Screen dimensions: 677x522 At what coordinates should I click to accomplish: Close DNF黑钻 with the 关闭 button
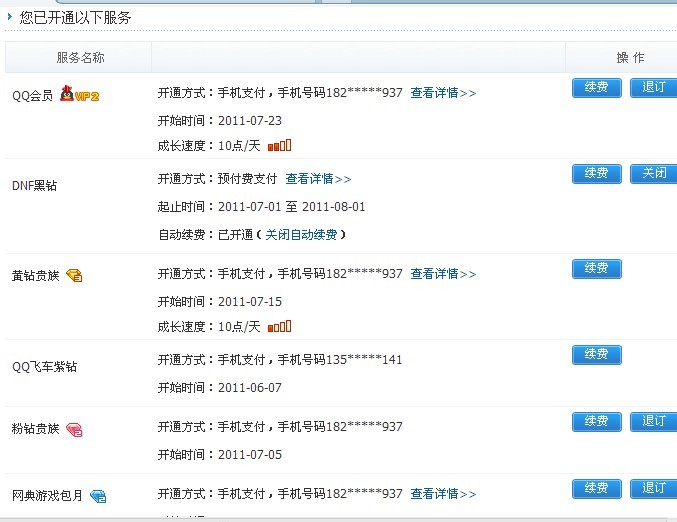click(653, 174)
